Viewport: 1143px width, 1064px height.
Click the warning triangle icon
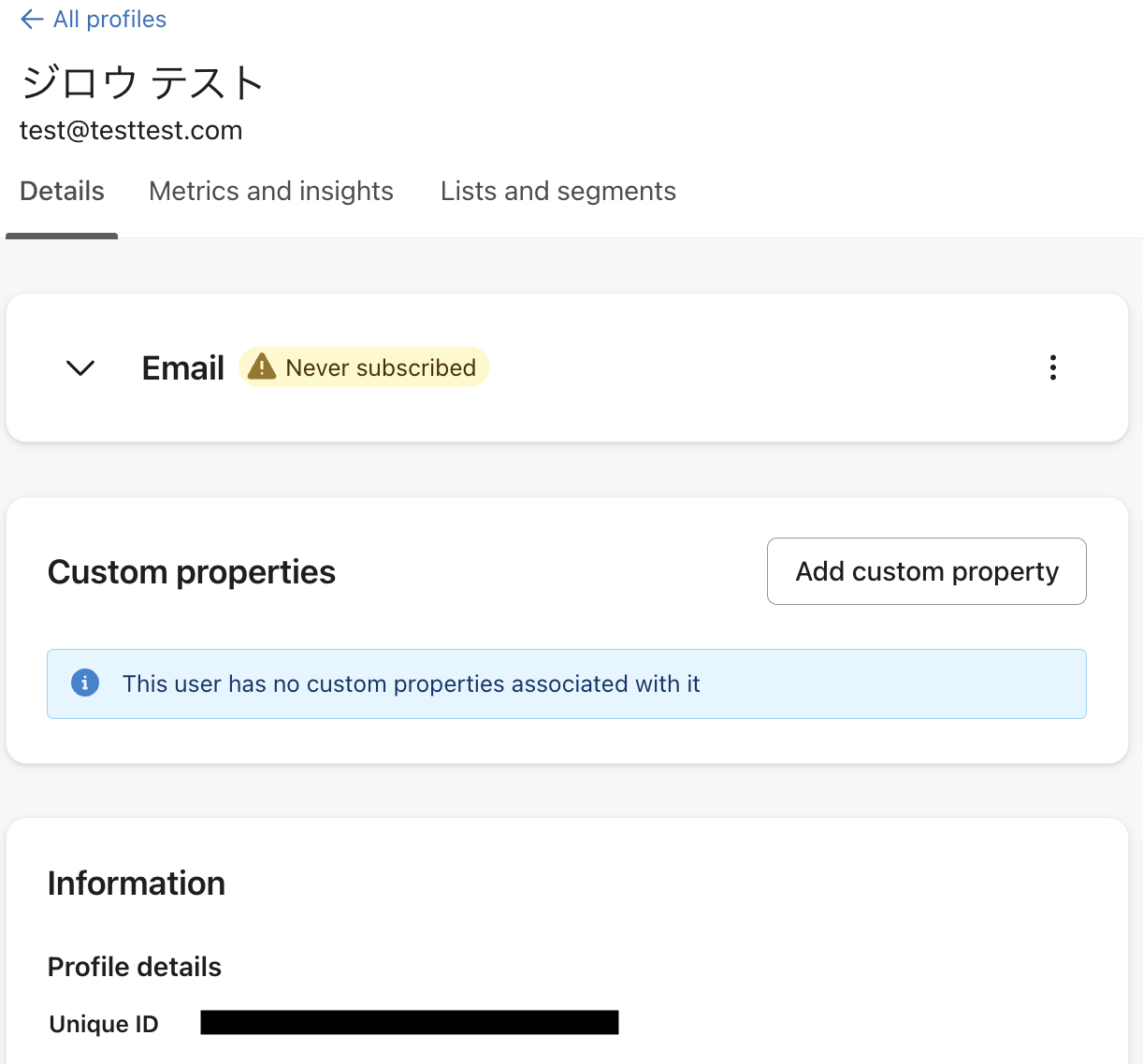tap(262, 367)
